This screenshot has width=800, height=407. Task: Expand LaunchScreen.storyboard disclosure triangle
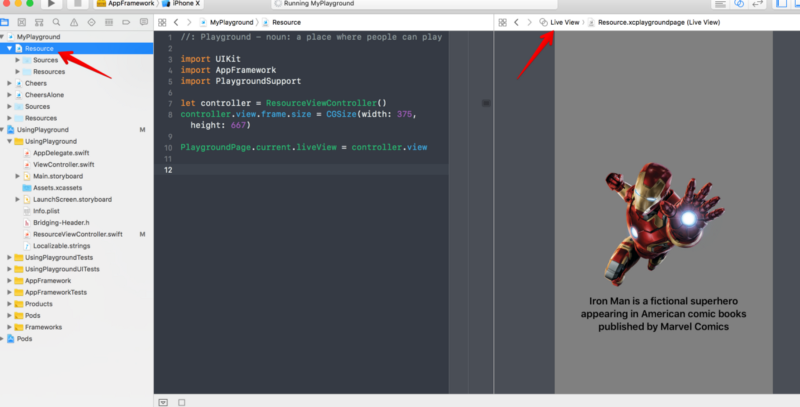18,199
